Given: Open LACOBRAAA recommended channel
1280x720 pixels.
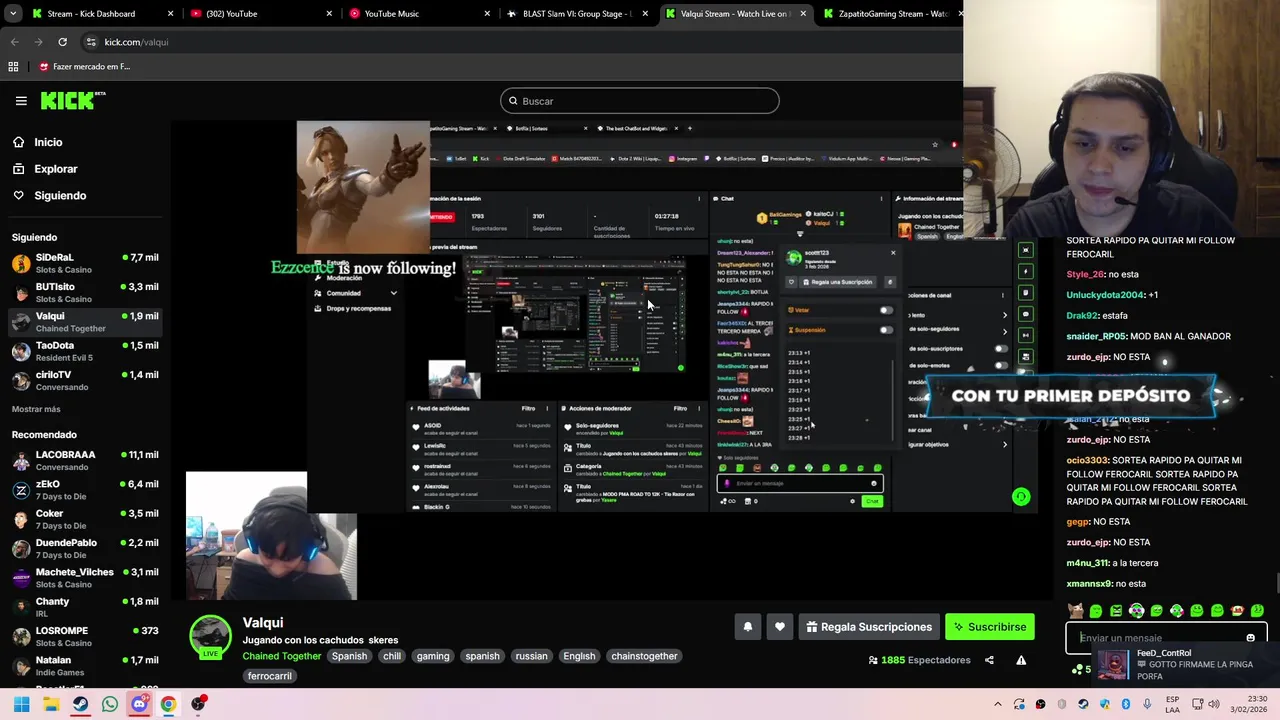Looking at the screenshot, I should coord(85,460).
